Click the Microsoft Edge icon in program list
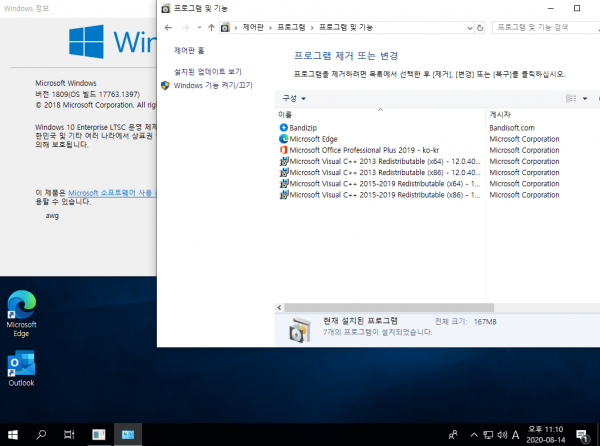Viewport: 600px width, 446px height. pyautogui.click(x=284, y=138)
